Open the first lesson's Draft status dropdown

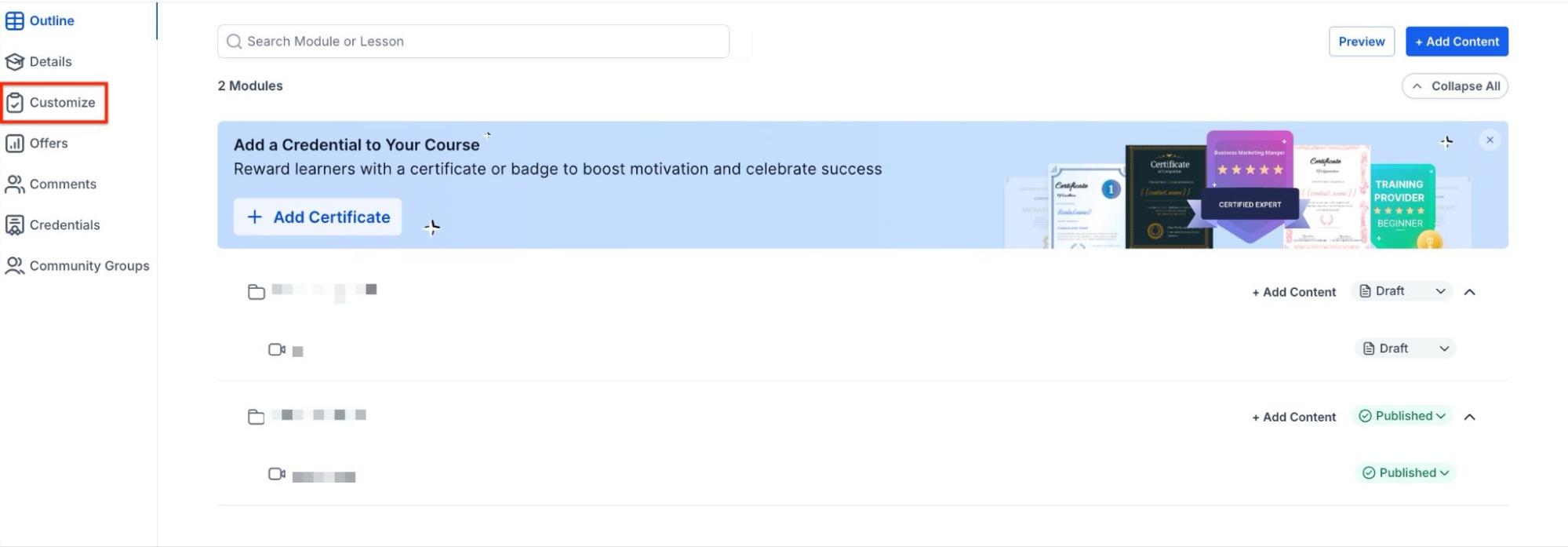(x=1405, y=348)
